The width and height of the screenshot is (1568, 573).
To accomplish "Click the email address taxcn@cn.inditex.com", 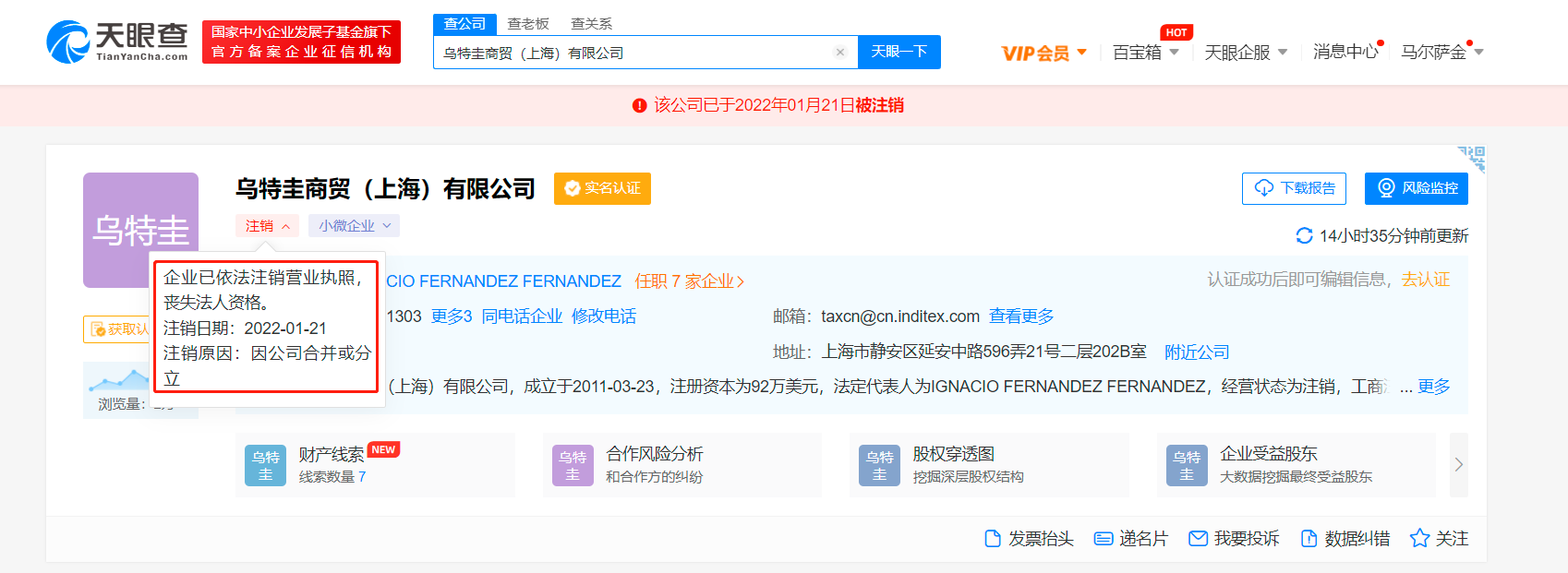I will point(900,316).
